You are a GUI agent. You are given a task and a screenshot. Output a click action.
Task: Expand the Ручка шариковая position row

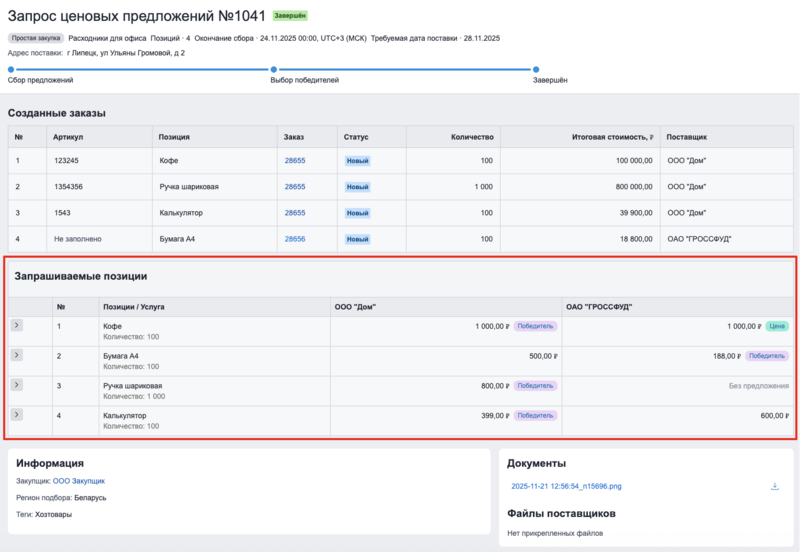[x=17, y=385]
